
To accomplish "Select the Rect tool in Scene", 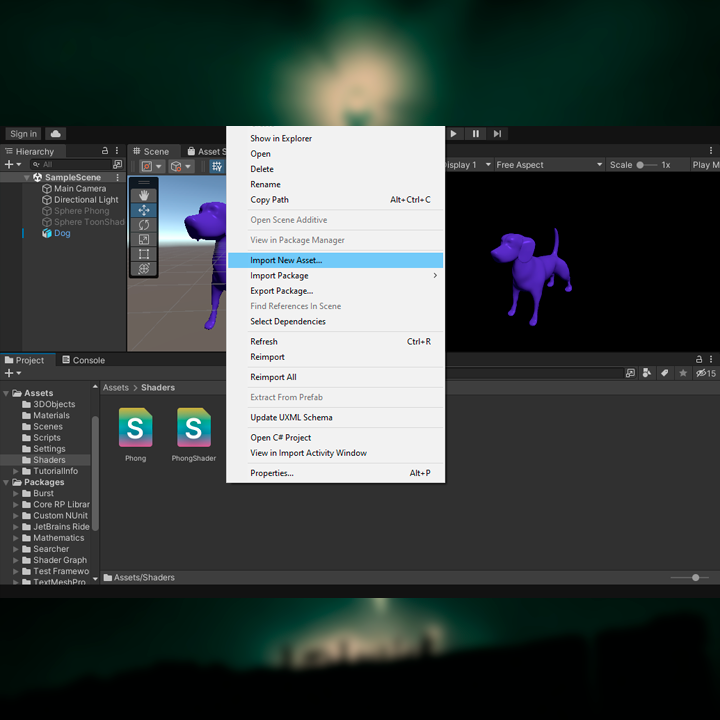I will click(x=144, y=254).
